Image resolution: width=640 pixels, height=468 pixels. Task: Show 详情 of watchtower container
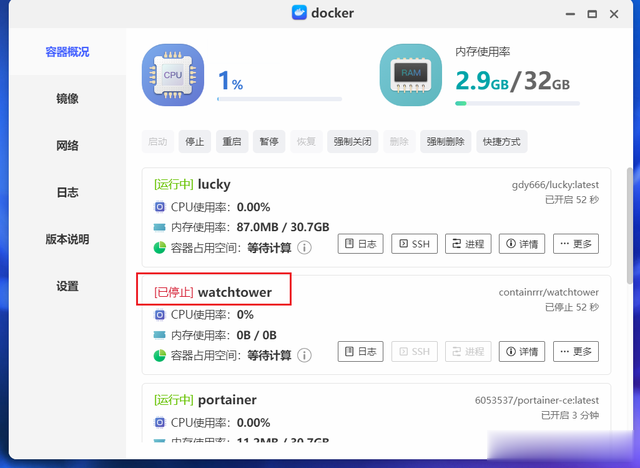tap(522, 351)
